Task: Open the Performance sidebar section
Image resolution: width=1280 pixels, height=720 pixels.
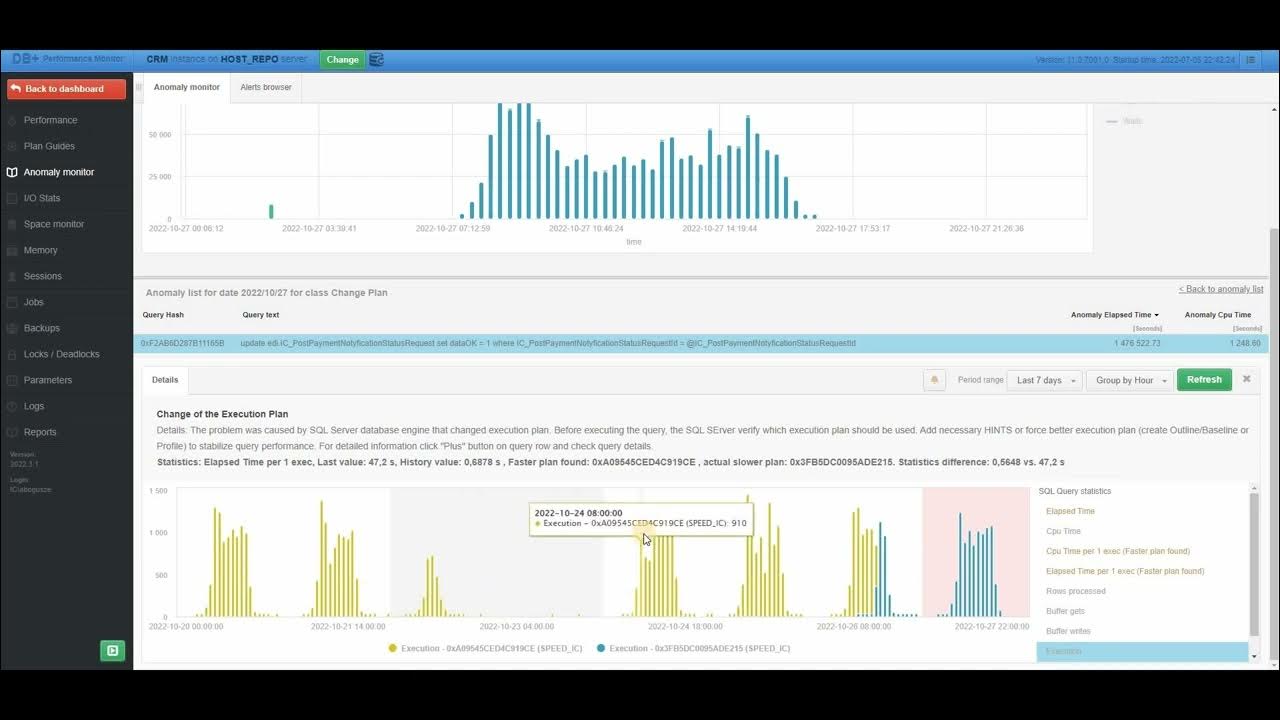Action: [x=50, y=120]
